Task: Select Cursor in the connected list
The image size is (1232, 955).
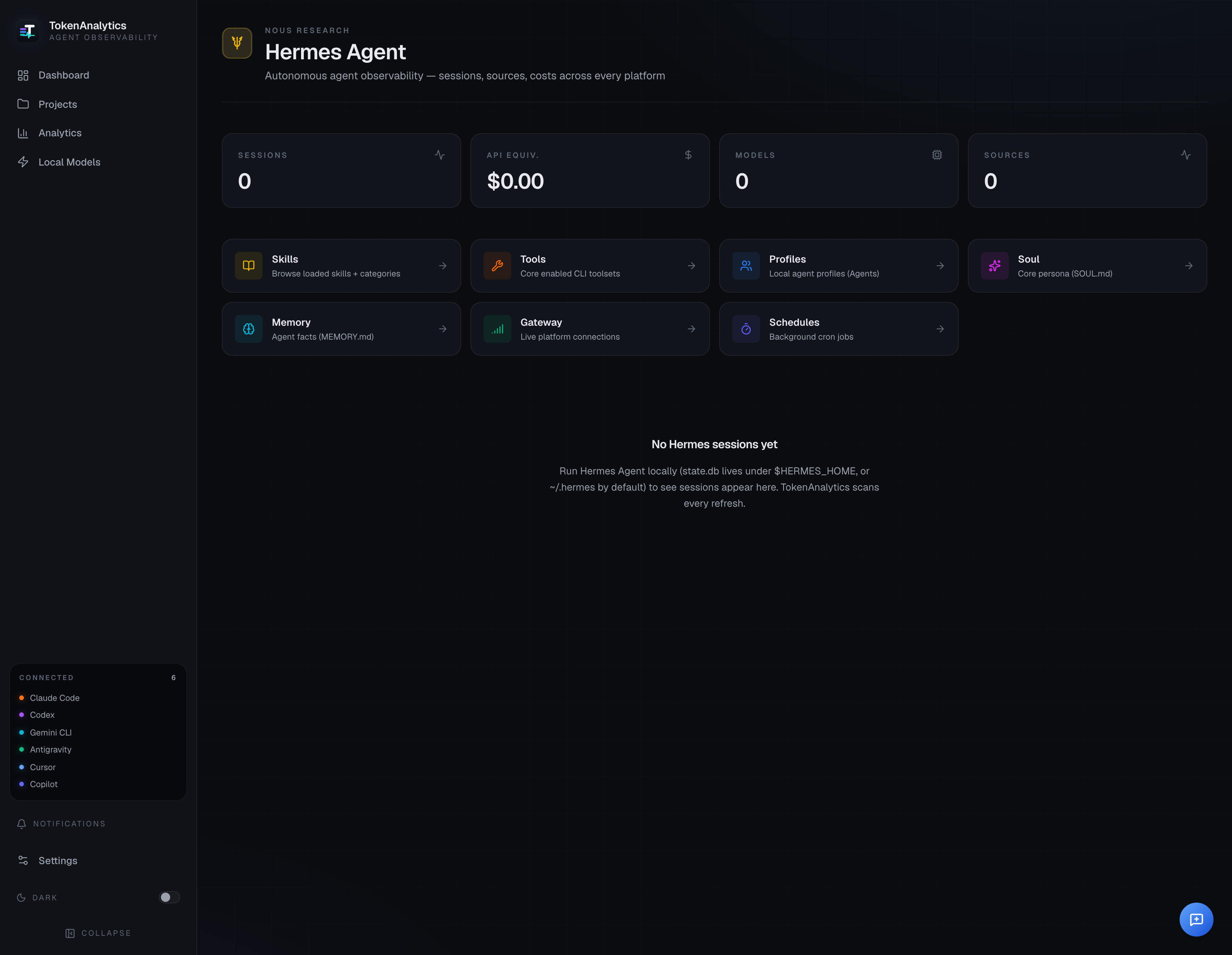Action: pos(43,767)
